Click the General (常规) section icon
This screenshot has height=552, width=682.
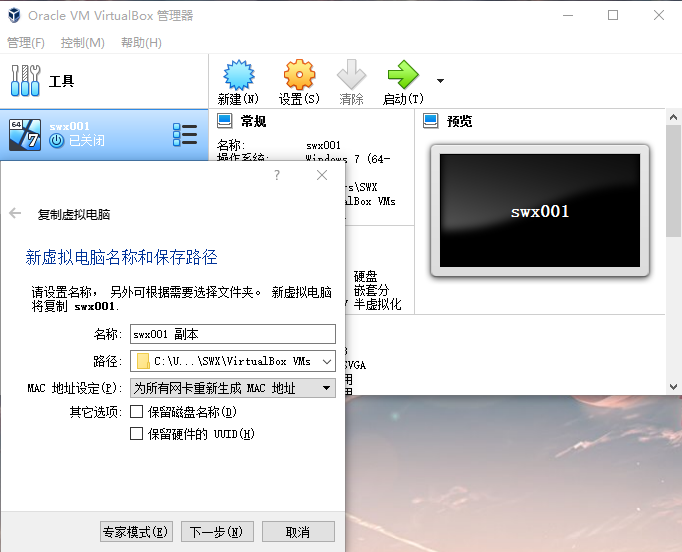click(x=224, y=121)
